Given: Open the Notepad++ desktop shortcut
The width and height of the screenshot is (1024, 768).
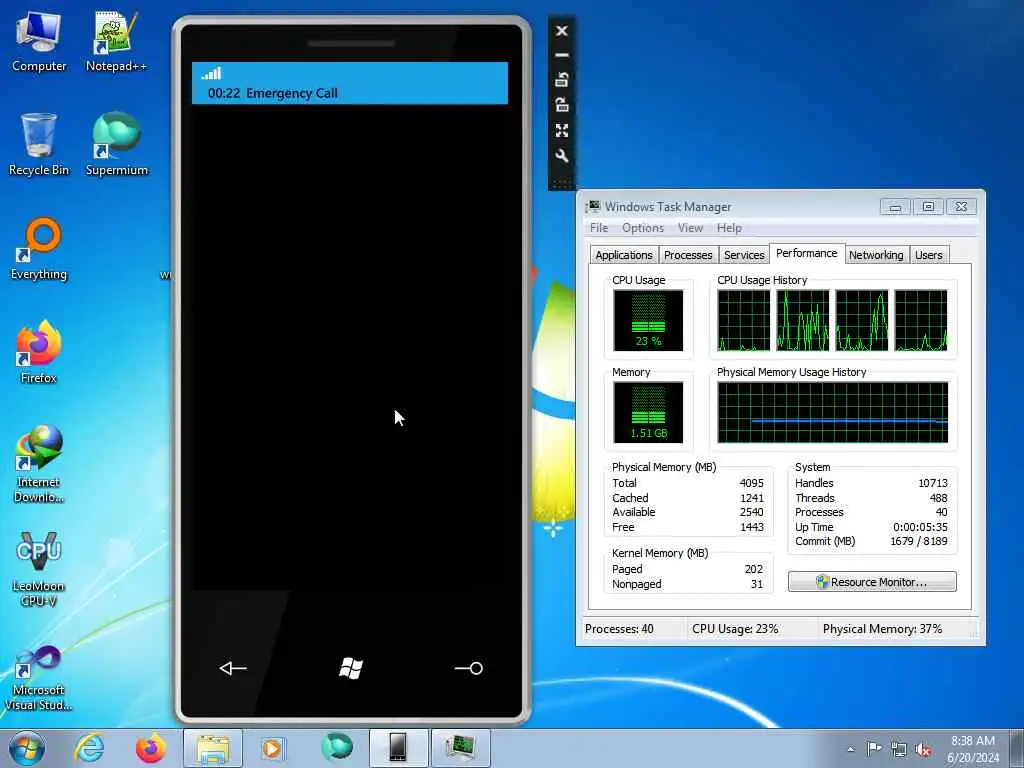Looking at the screenshot, I should click(116, 42).
